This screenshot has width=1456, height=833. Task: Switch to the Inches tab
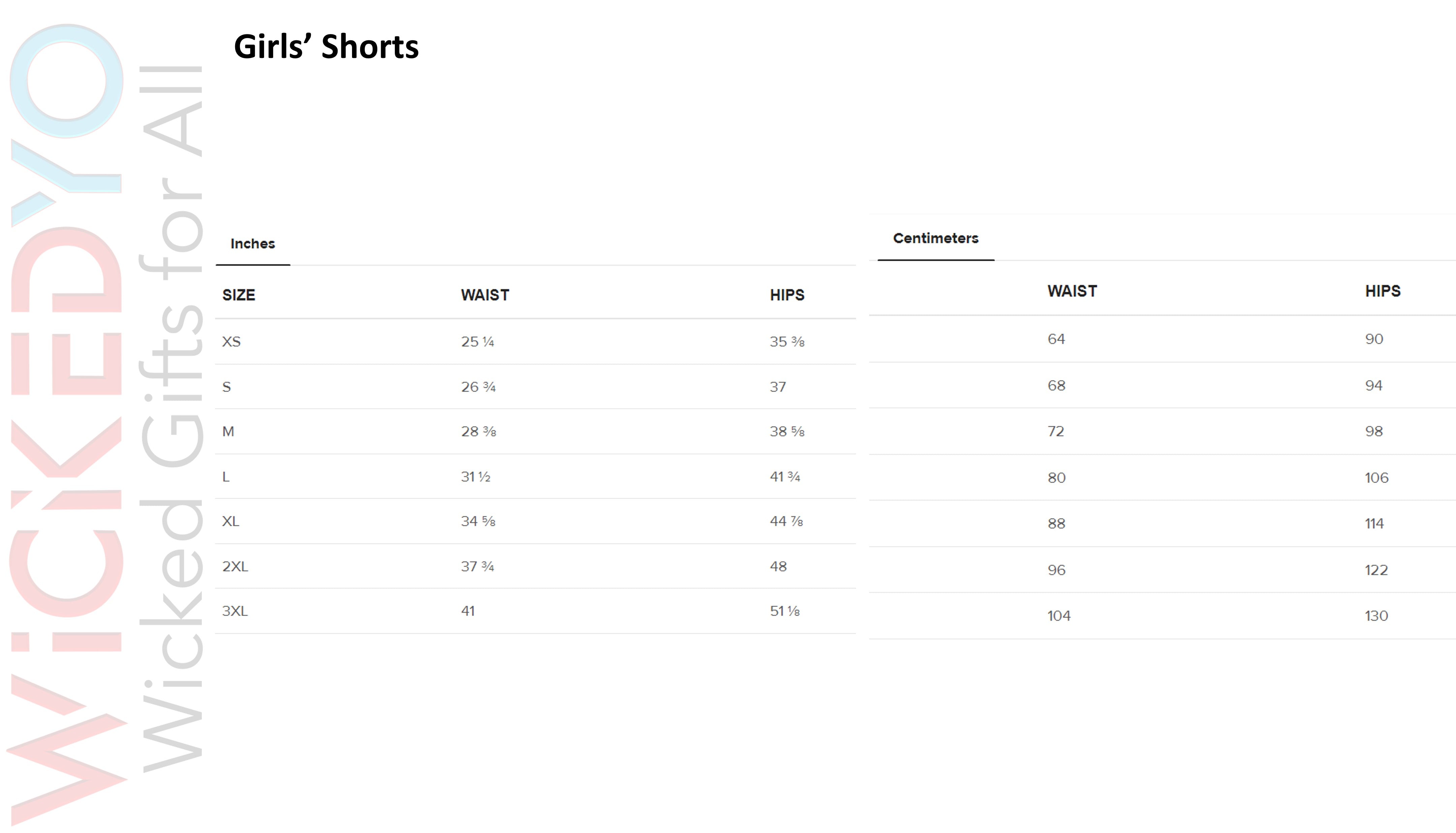pyautogui.click(x=253, y=244)
